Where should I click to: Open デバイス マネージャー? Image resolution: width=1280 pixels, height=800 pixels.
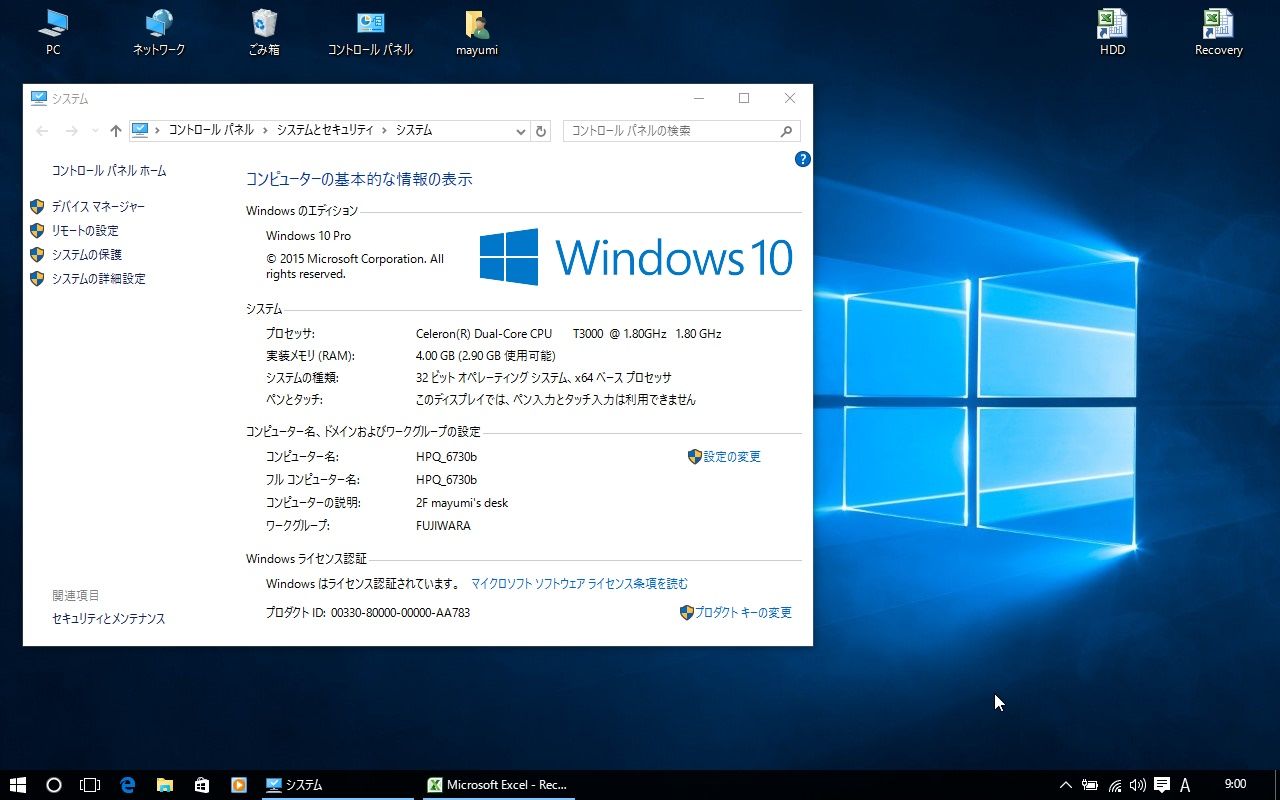(x=98, y=207)
